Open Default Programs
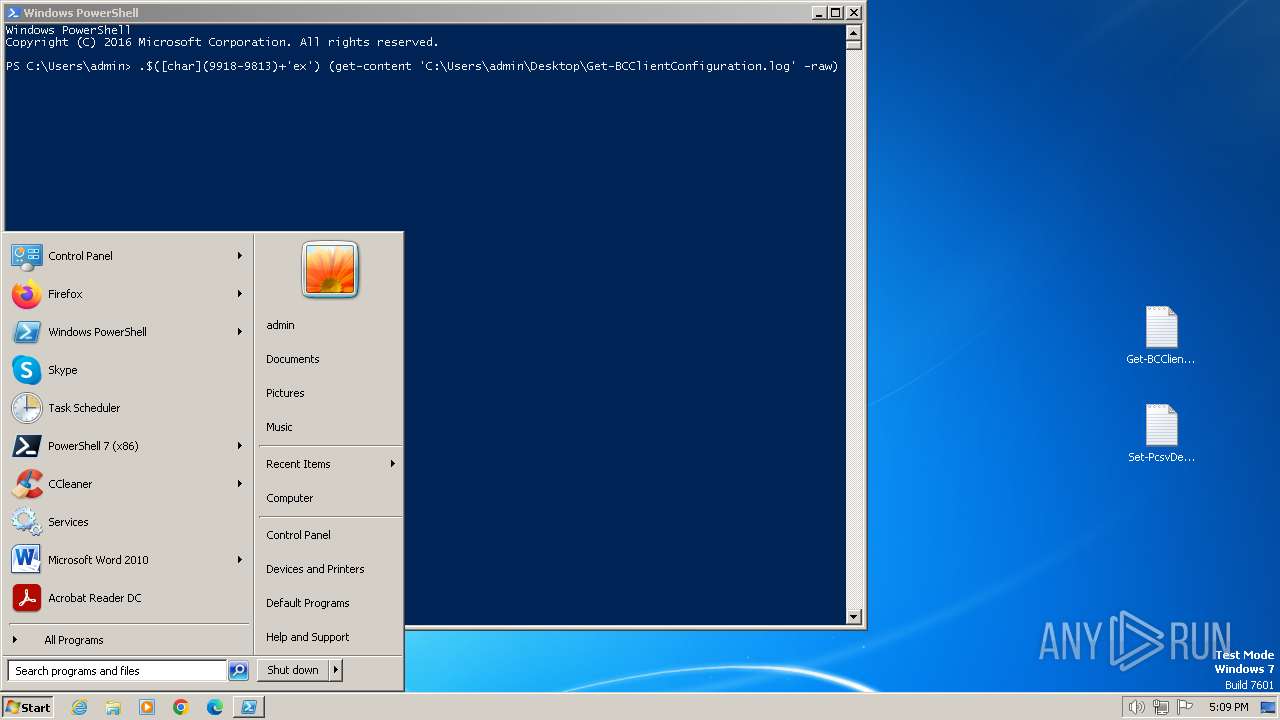This screenshot has height=720, width=1280. coord(330,603)
